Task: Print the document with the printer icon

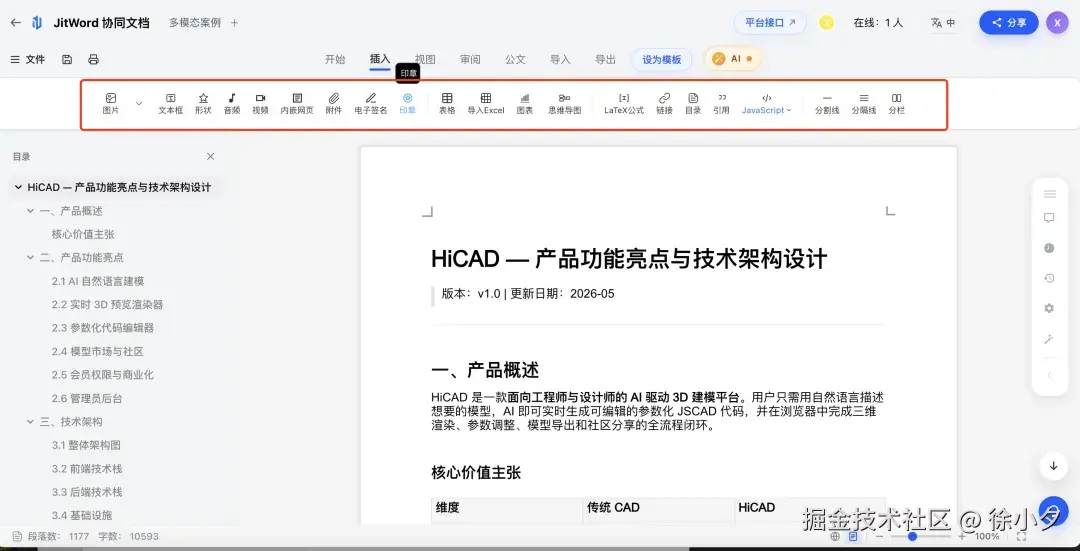Action: pyautogui.click(x=94, y=60)
